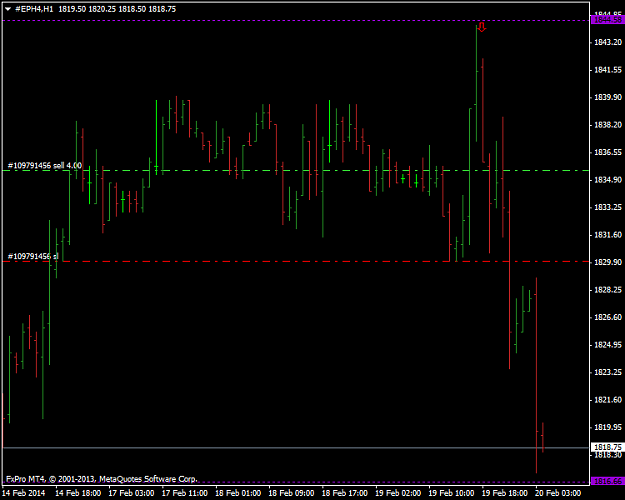Click the 1821.60 price scale label

coord(608,400)
